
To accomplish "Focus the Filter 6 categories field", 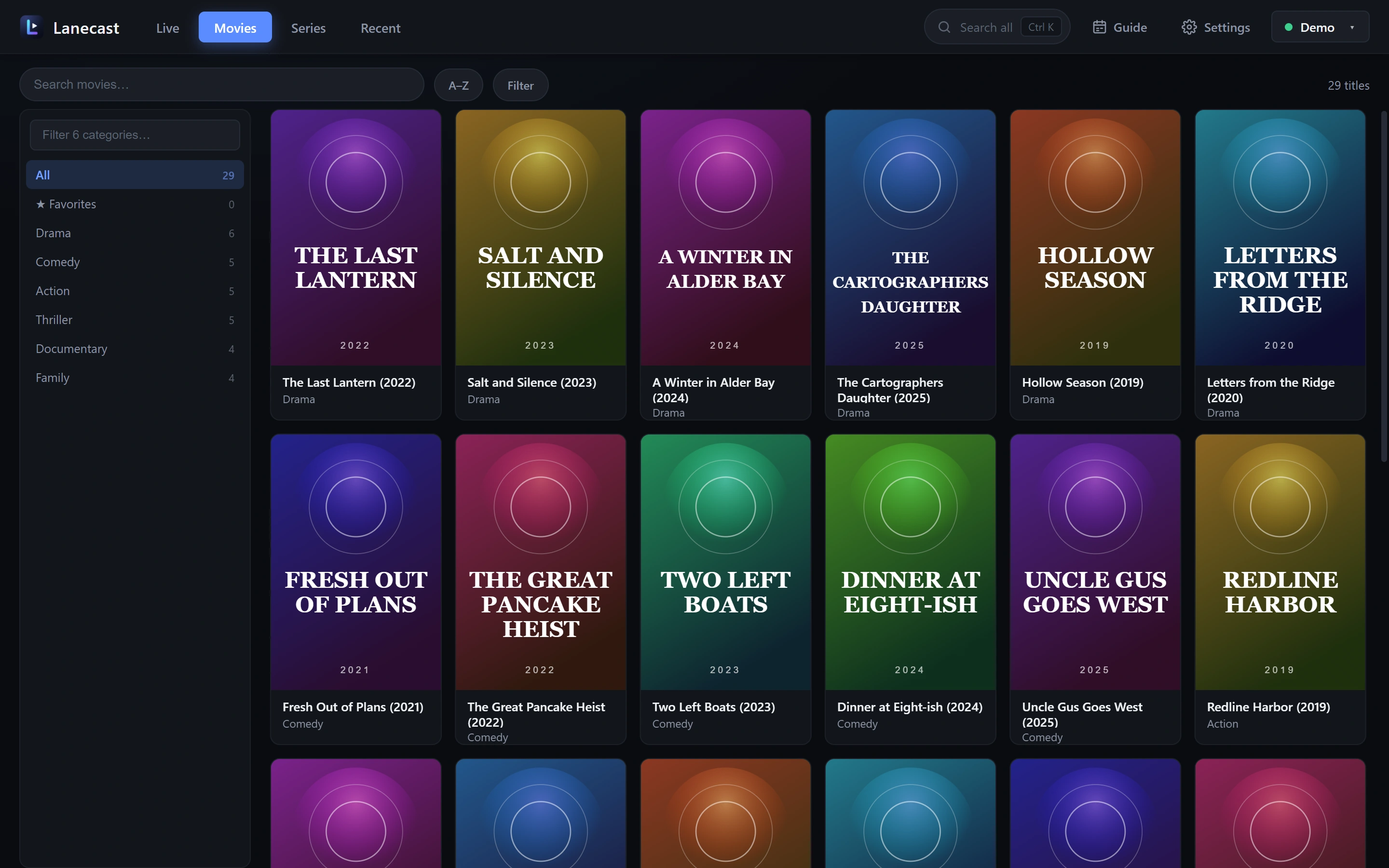I will [135, 135].
